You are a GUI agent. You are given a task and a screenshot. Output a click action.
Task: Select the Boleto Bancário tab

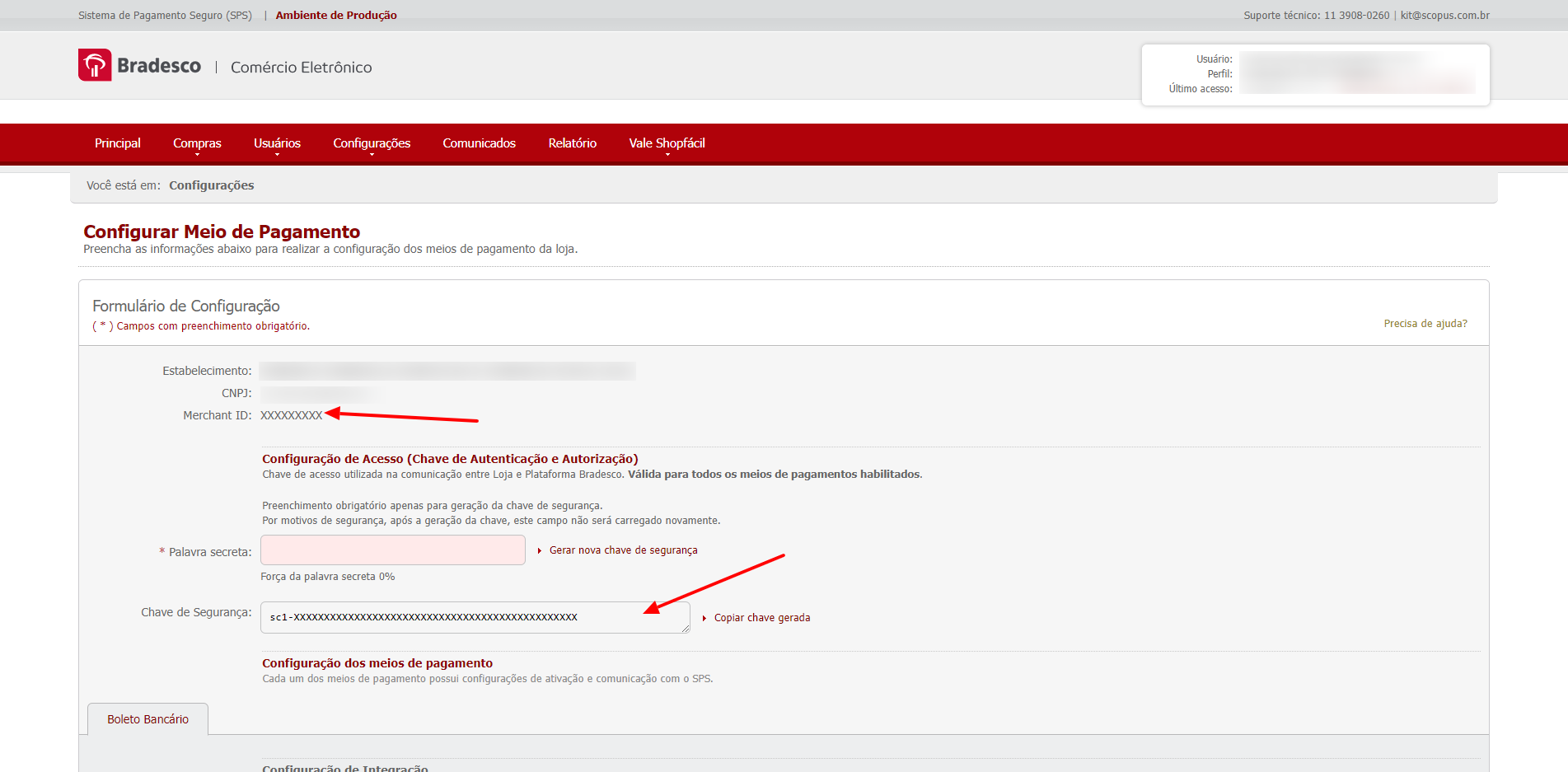pyautogui.click(x=148, y=719)
